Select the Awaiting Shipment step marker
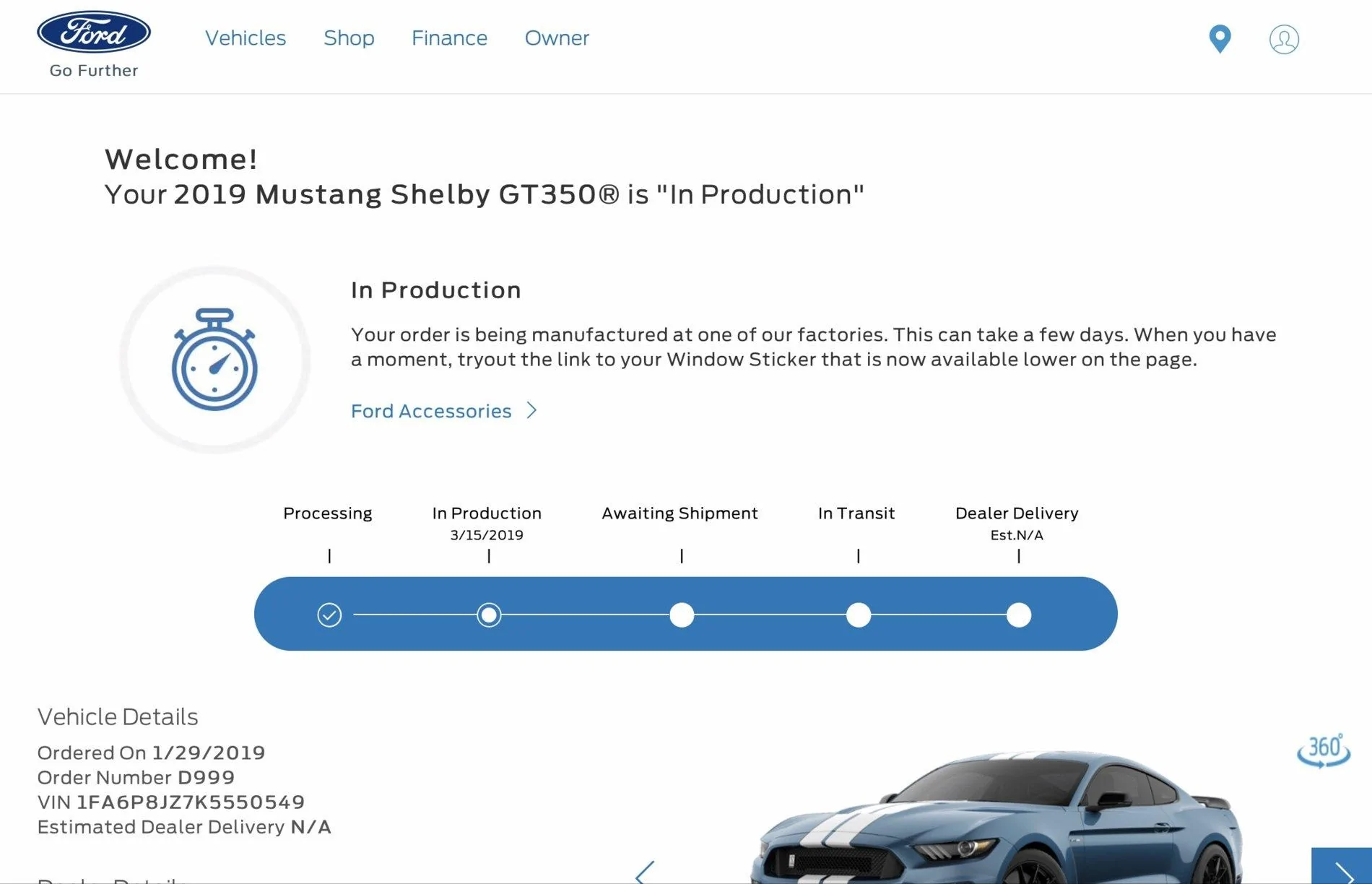 tap(682, 615)
